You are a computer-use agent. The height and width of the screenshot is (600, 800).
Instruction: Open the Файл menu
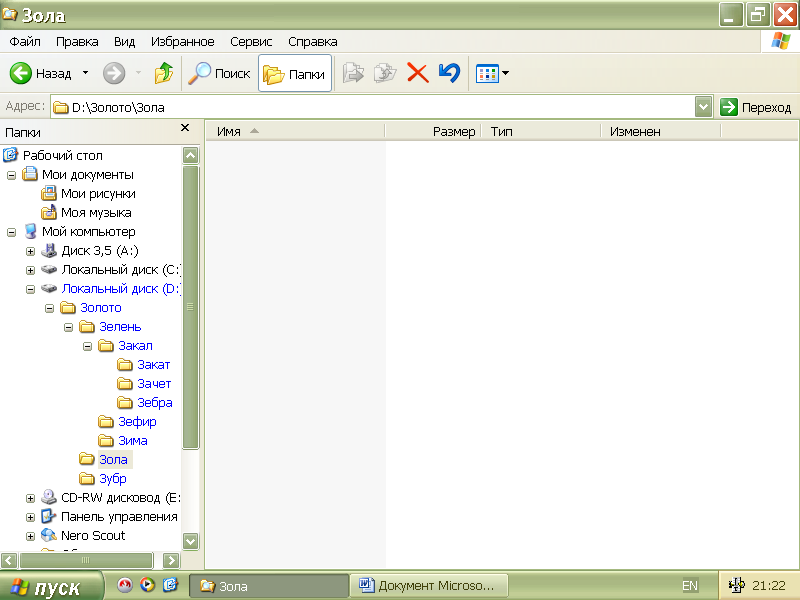click(x=25, y=42)
